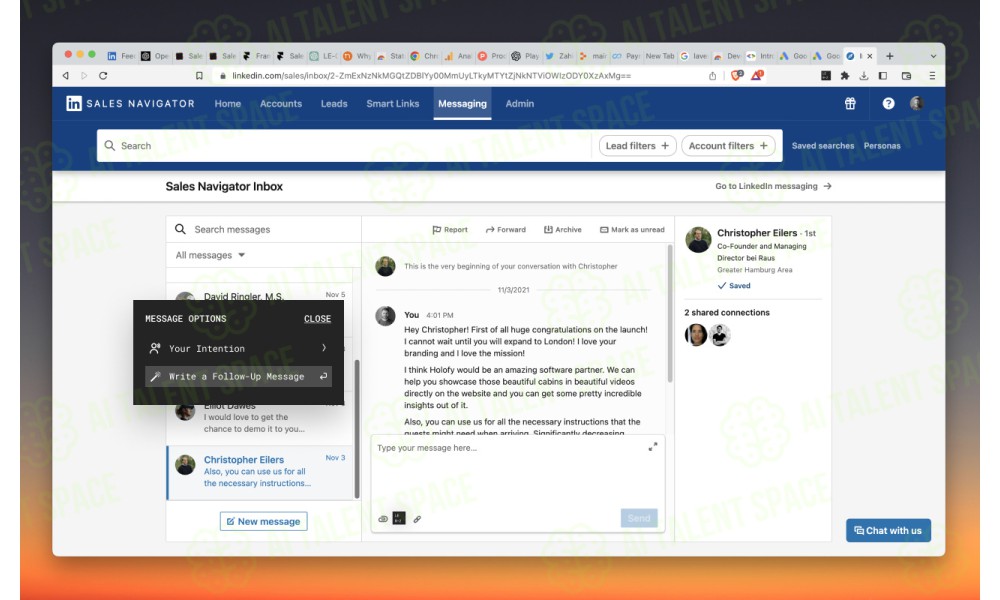Click Christopher Eilers profile photo in sidebar
Image resolution: width=1000 pixels, height=600 pixels.
pyautogui.click(x=698, y=240)
